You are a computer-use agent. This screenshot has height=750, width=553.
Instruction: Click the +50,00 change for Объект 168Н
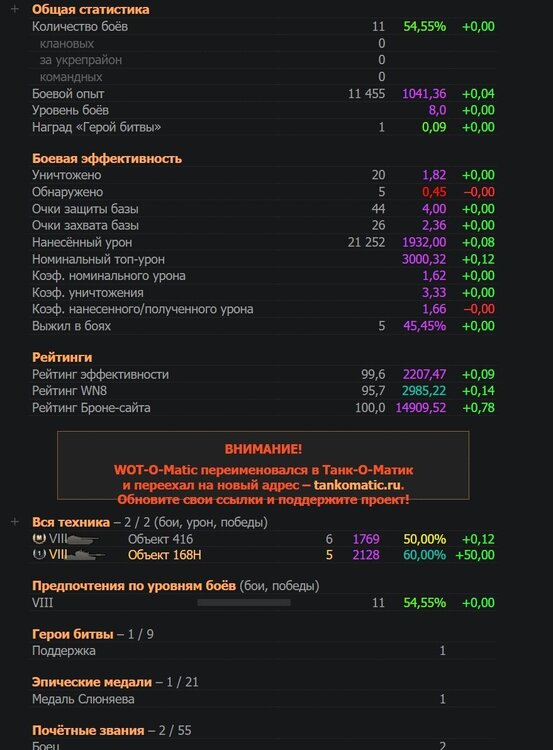click(475, 555)
